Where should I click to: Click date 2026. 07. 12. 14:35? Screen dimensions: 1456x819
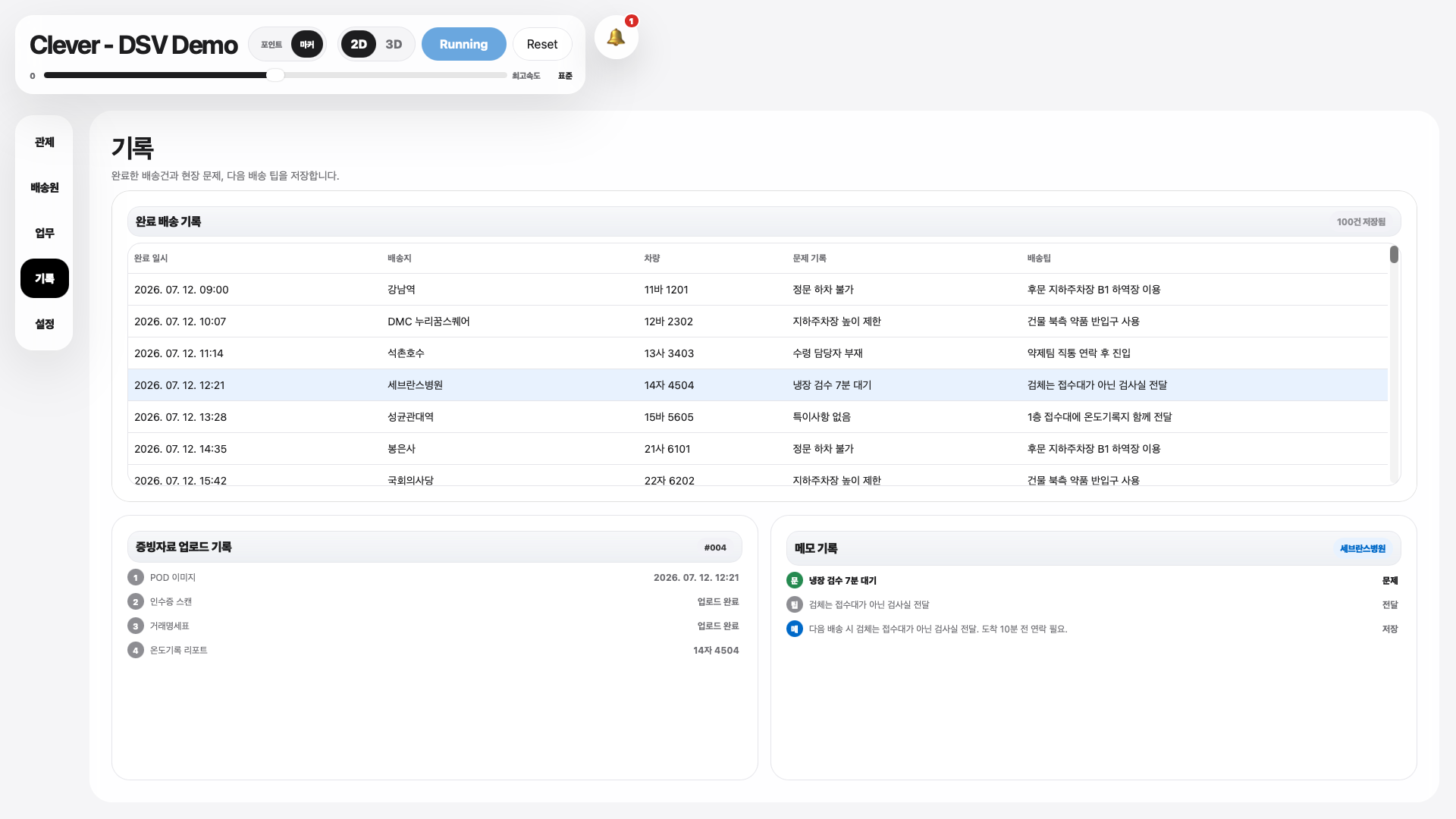[x=180, y=449]
